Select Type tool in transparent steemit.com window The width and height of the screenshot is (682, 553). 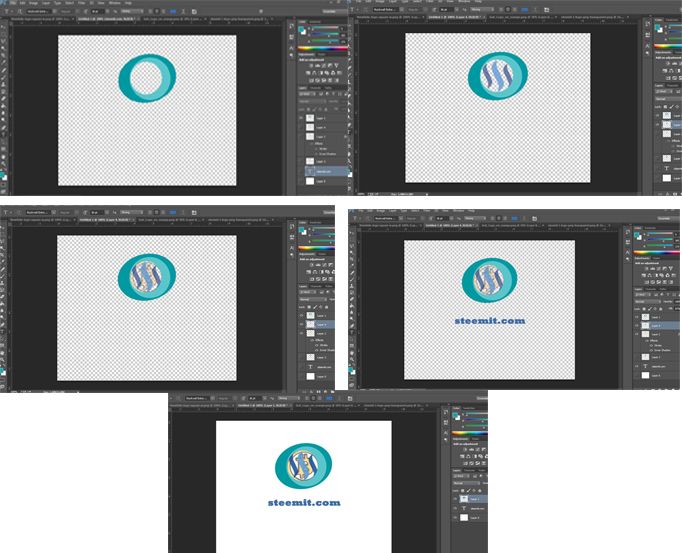pos(352,332)
